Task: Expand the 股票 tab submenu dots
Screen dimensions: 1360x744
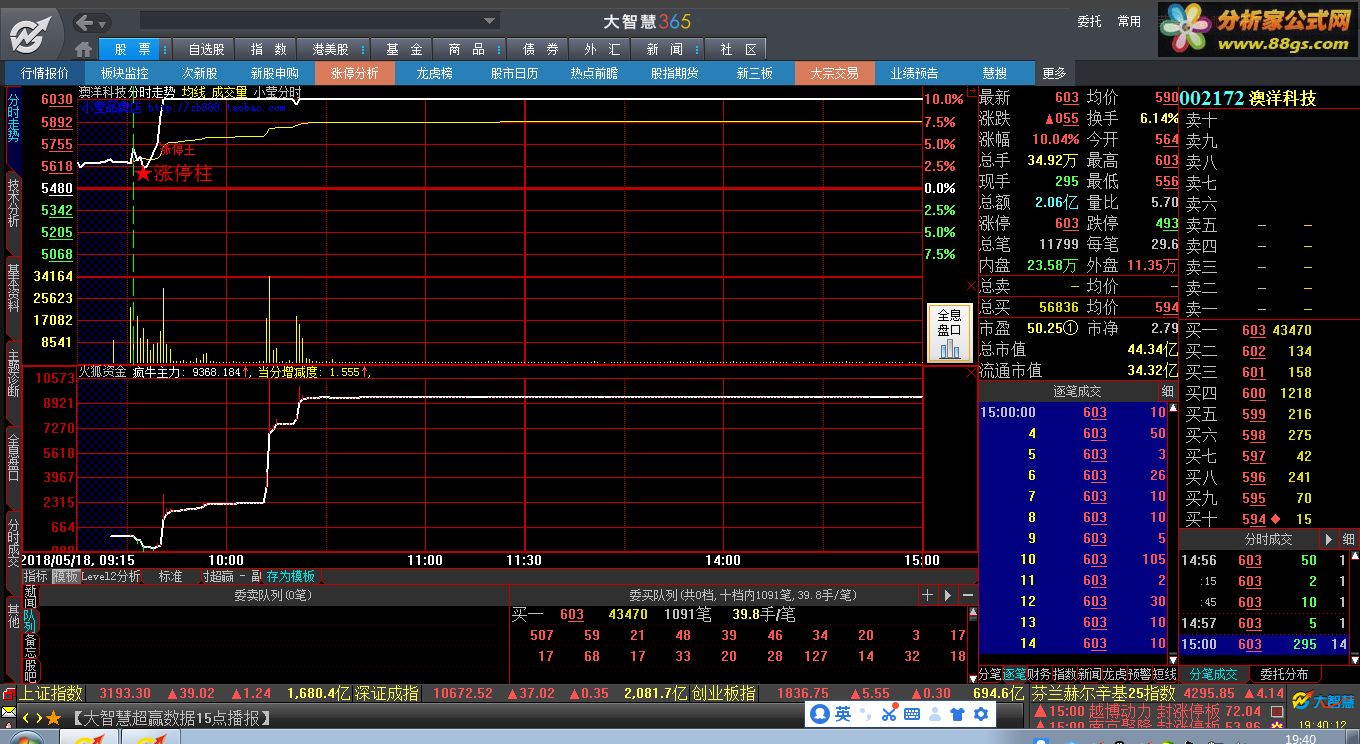Action: pyautogui.click(x=165, y=49)
